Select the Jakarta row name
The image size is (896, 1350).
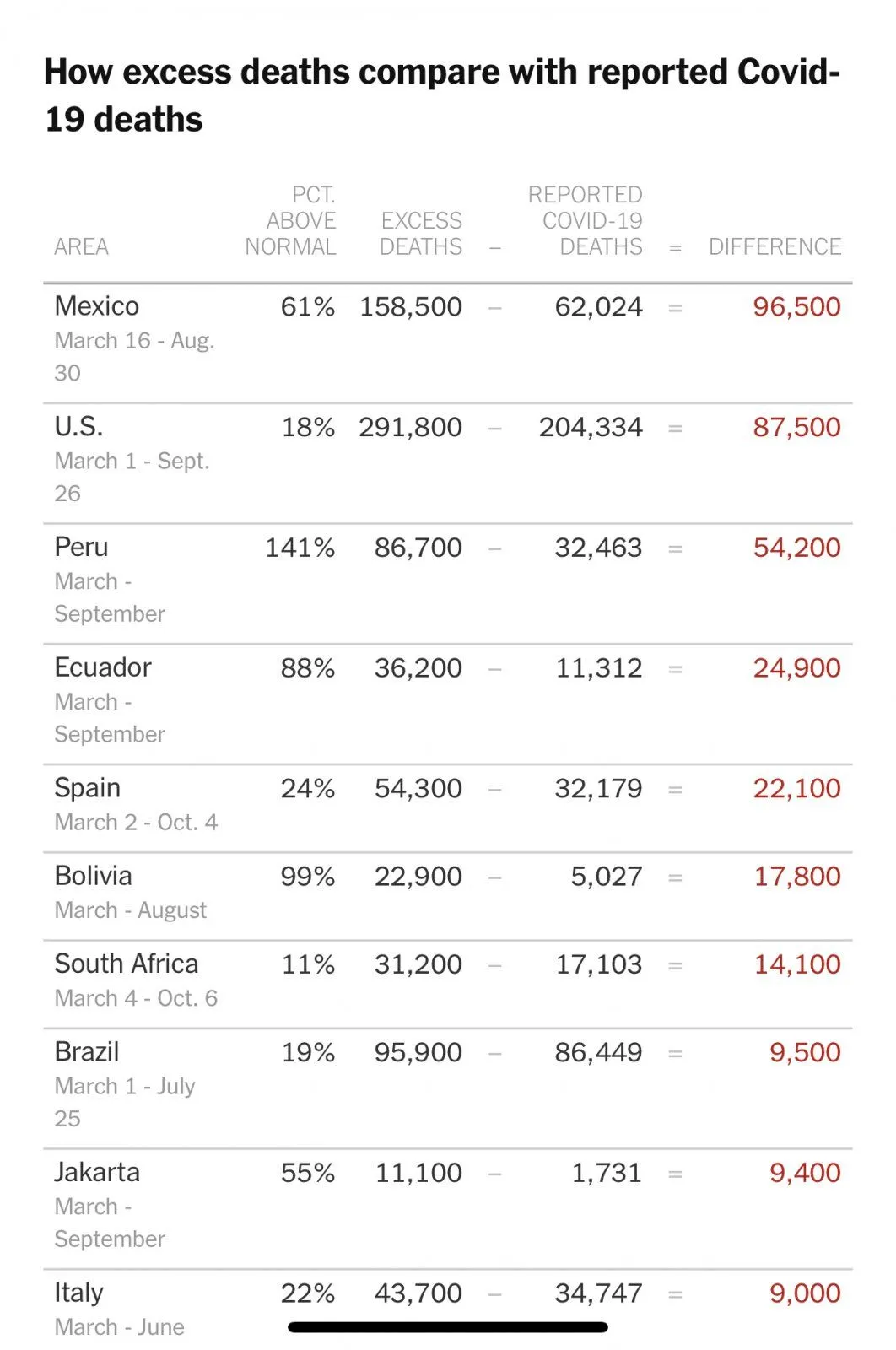(x=97, y=1172)
